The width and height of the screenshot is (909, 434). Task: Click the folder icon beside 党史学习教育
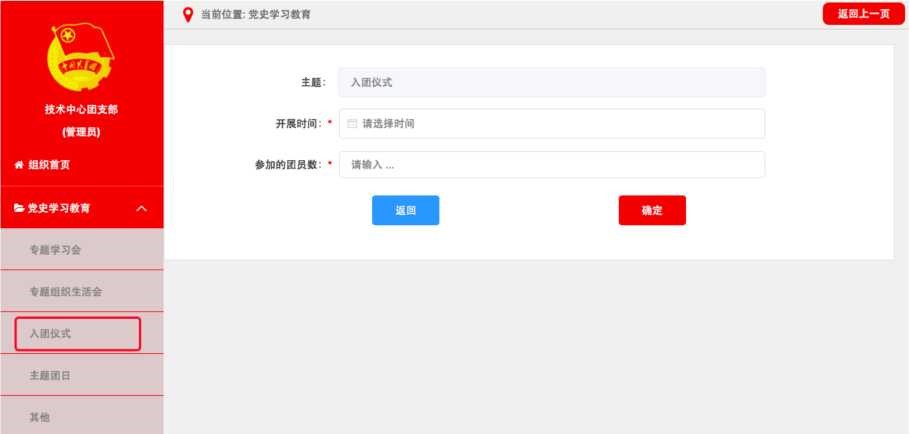pyautogui.click(x=18, y=208)
